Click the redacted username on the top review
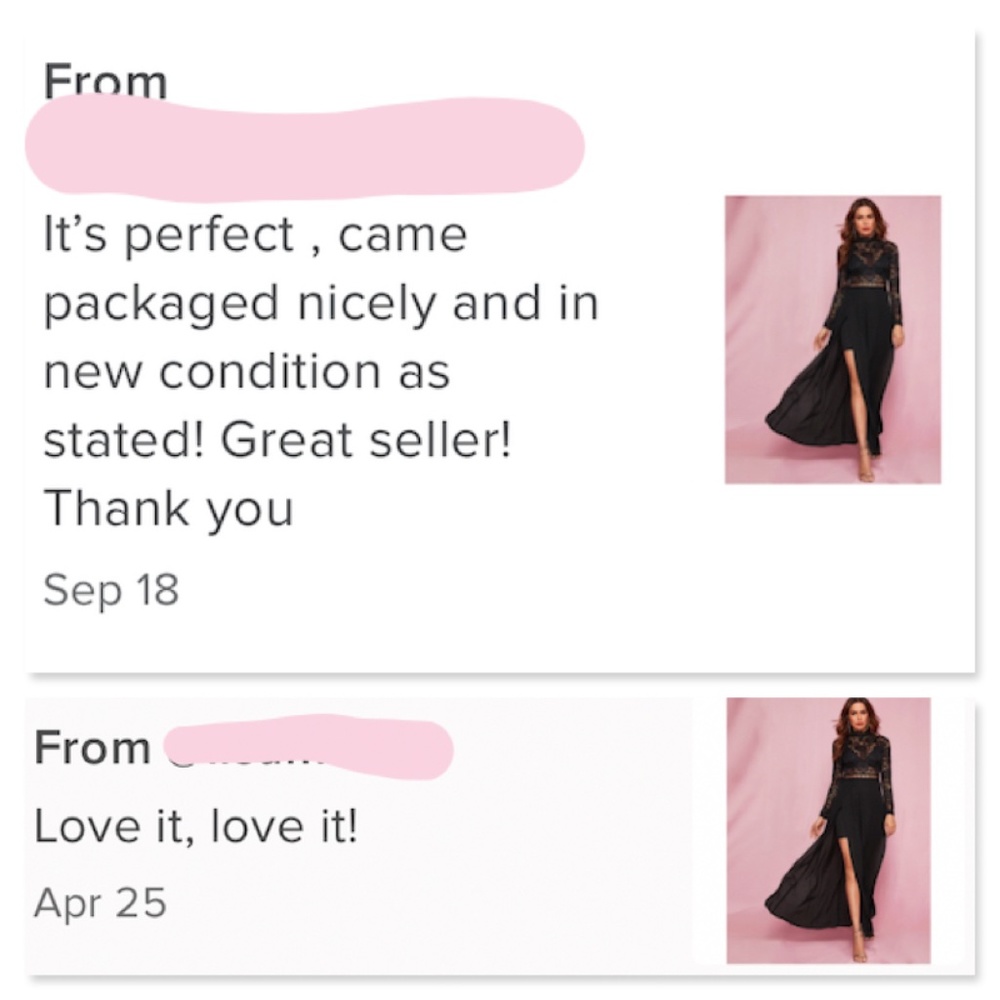Image resolution: width=1000 pixels, height=1000 pixels. tap(305, 147)
